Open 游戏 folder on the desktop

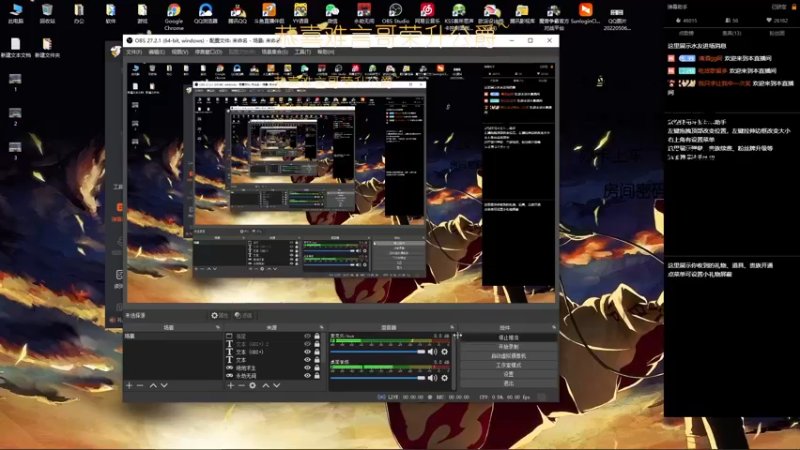point(142,14)
